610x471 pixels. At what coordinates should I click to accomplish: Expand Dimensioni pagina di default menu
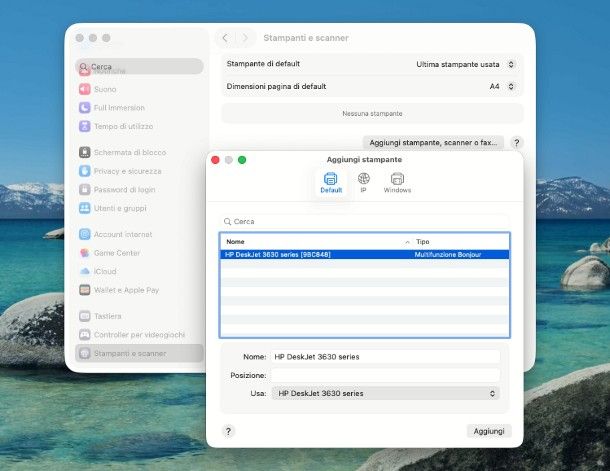502,87
